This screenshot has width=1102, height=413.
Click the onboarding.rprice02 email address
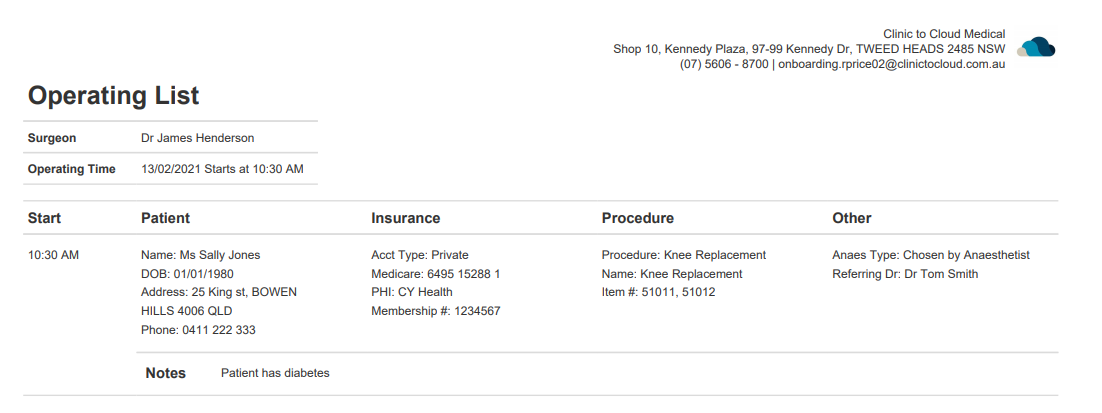tap(892, 64)
